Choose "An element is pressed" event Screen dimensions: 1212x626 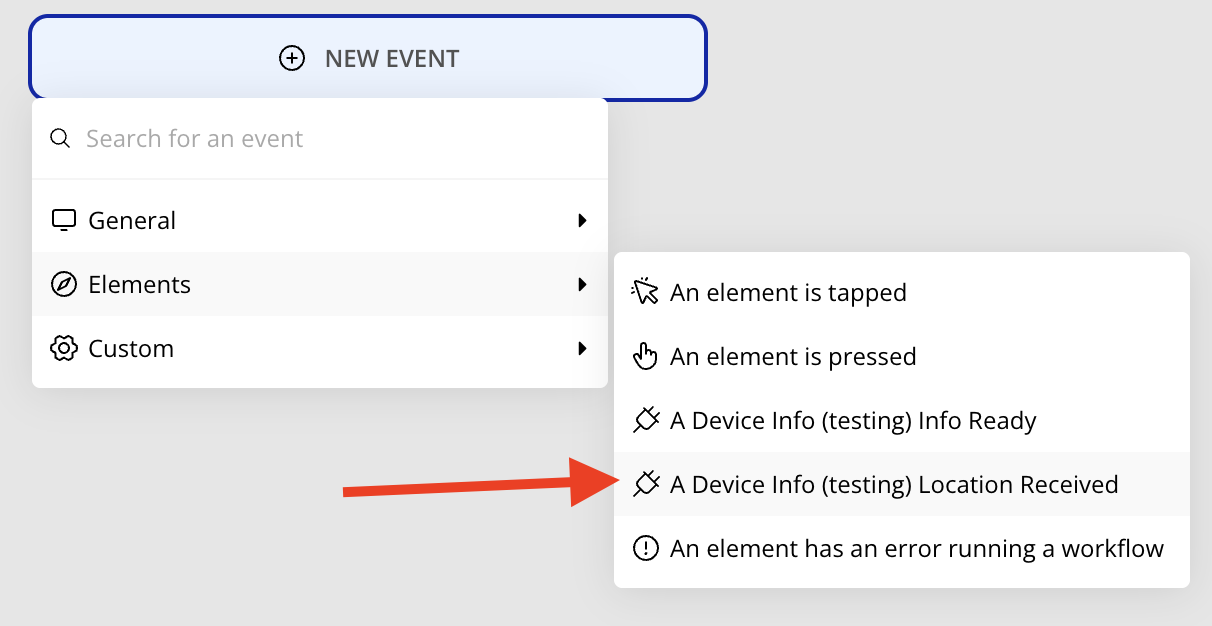click(x=793, y=356)
